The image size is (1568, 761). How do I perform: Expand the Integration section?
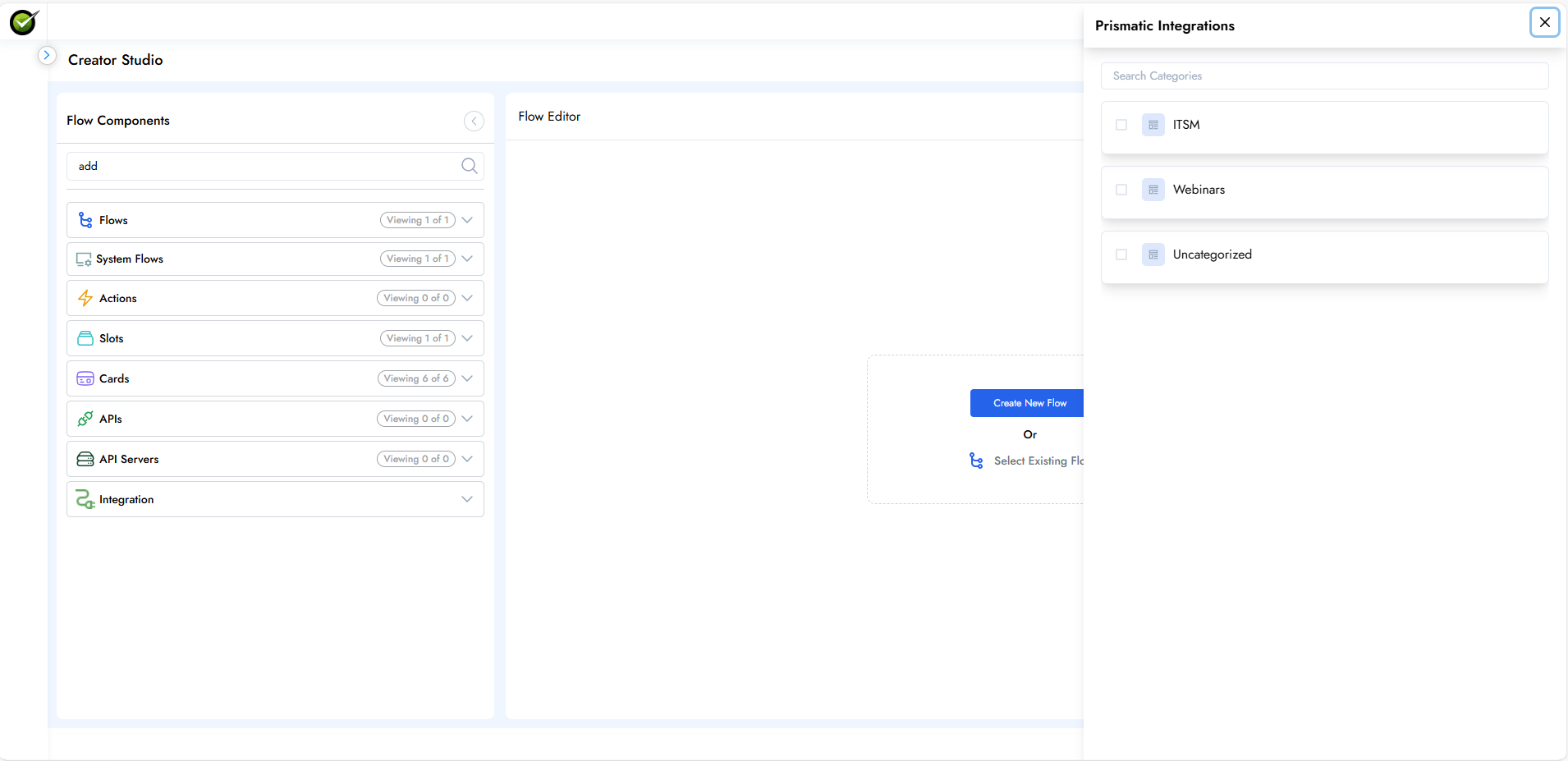point(467,498)
